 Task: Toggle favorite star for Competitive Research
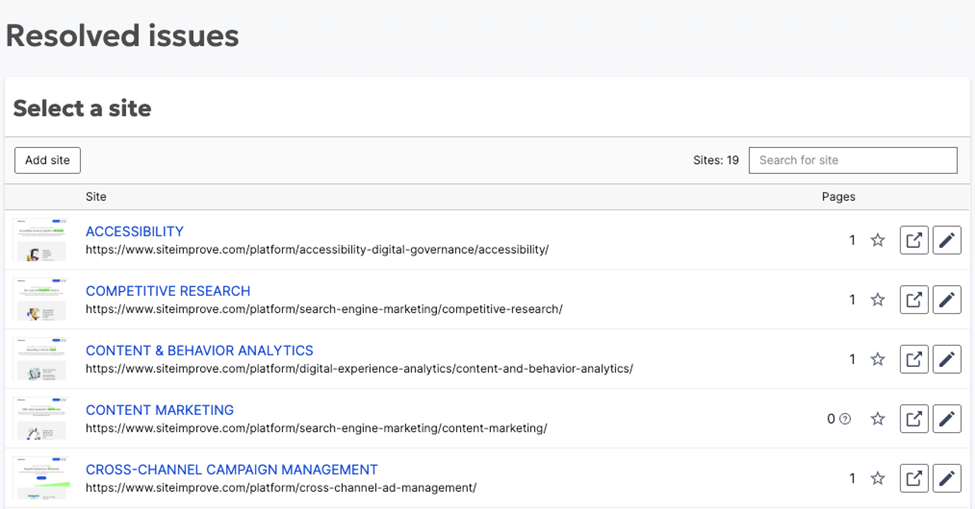(x=878, y=299)
